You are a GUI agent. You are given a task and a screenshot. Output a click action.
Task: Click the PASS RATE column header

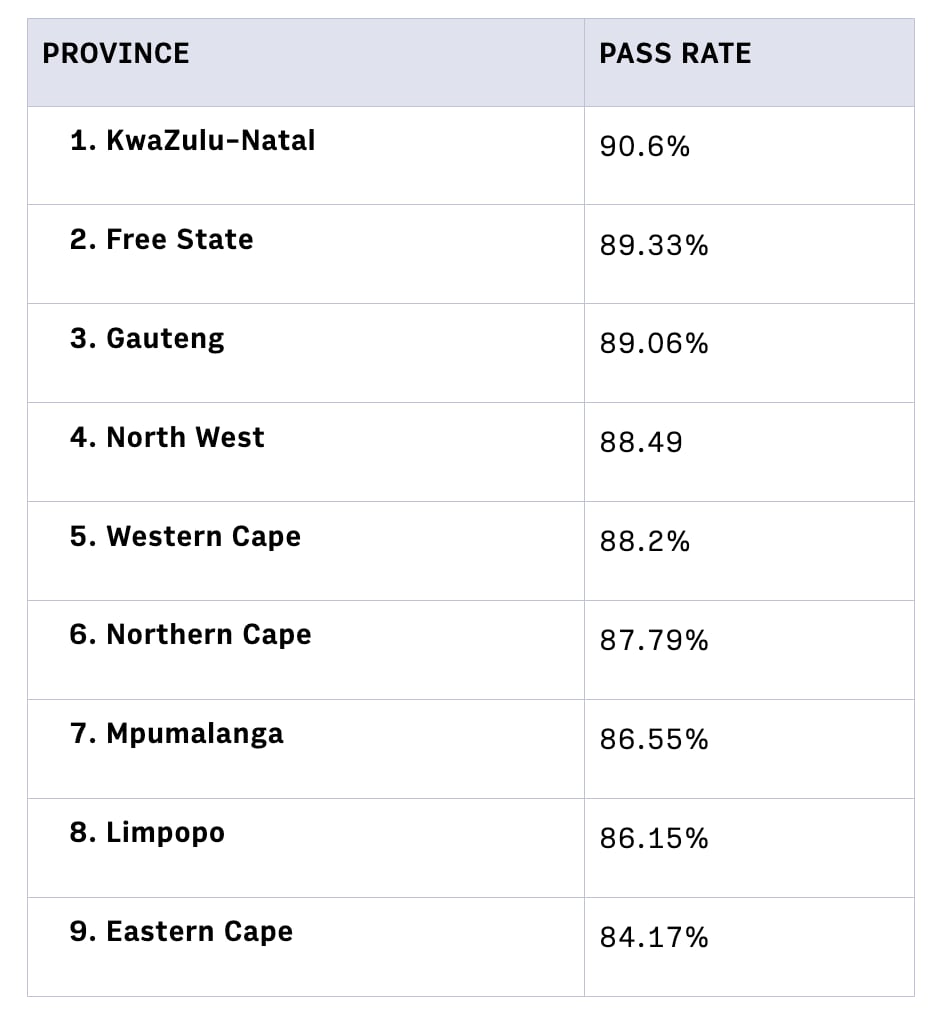pos(675,54)
